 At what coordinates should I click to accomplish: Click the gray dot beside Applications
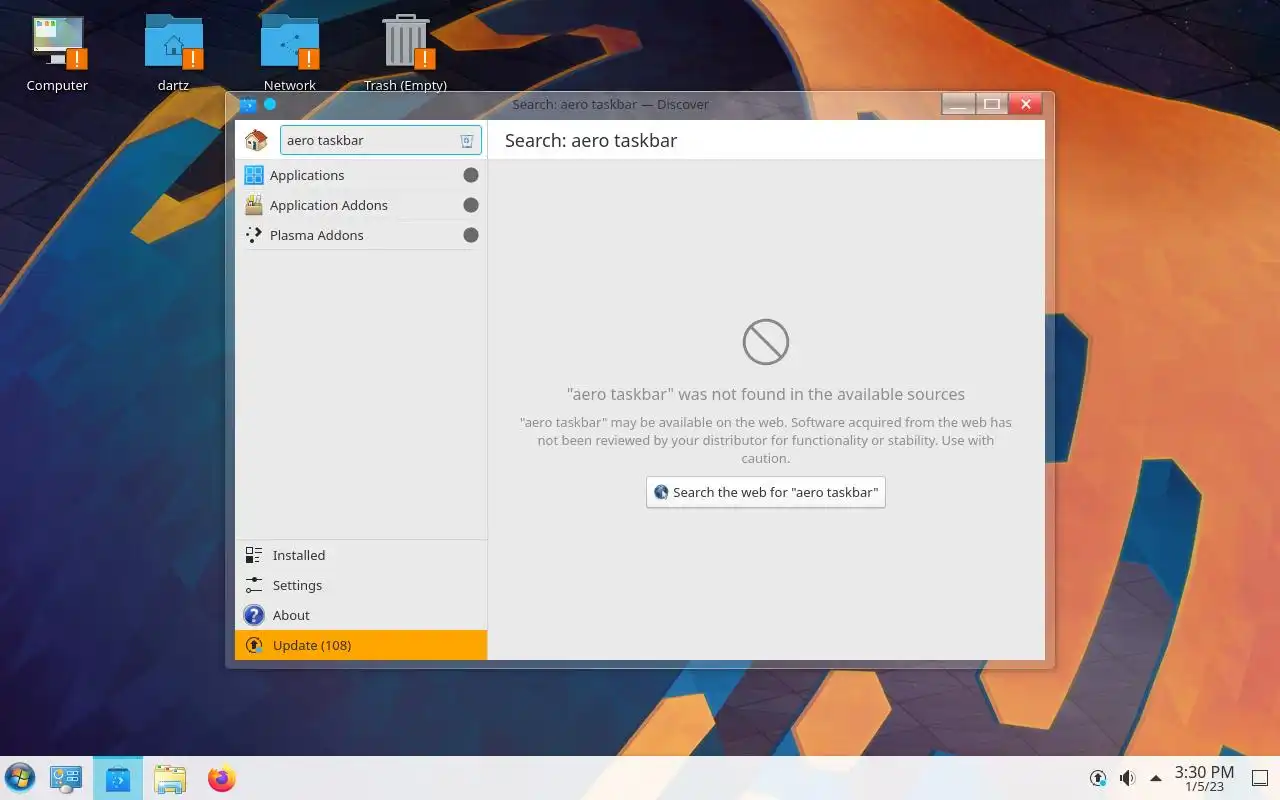(x=471, y=175)
